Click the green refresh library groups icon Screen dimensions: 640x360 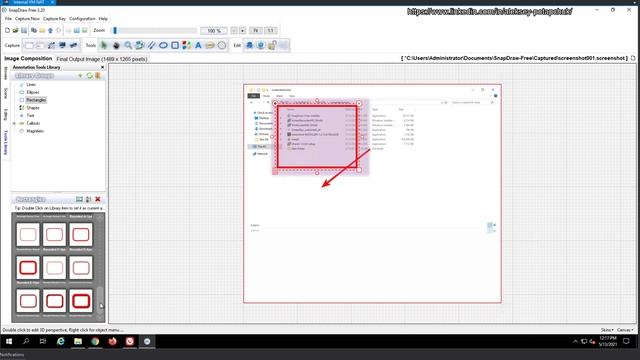(89, 76)
